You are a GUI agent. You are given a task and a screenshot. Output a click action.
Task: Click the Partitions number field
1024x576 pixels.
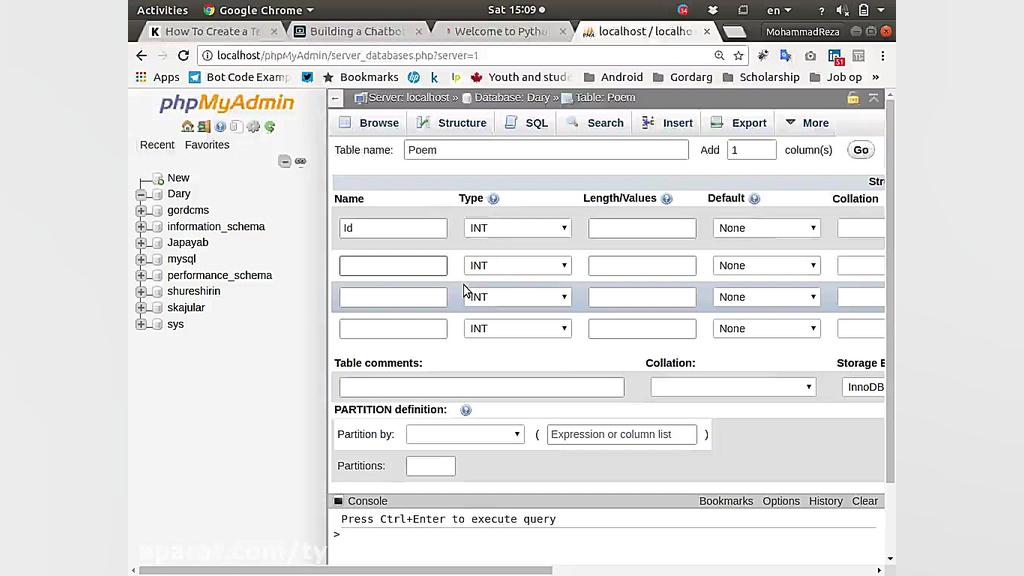coord(430,466)
